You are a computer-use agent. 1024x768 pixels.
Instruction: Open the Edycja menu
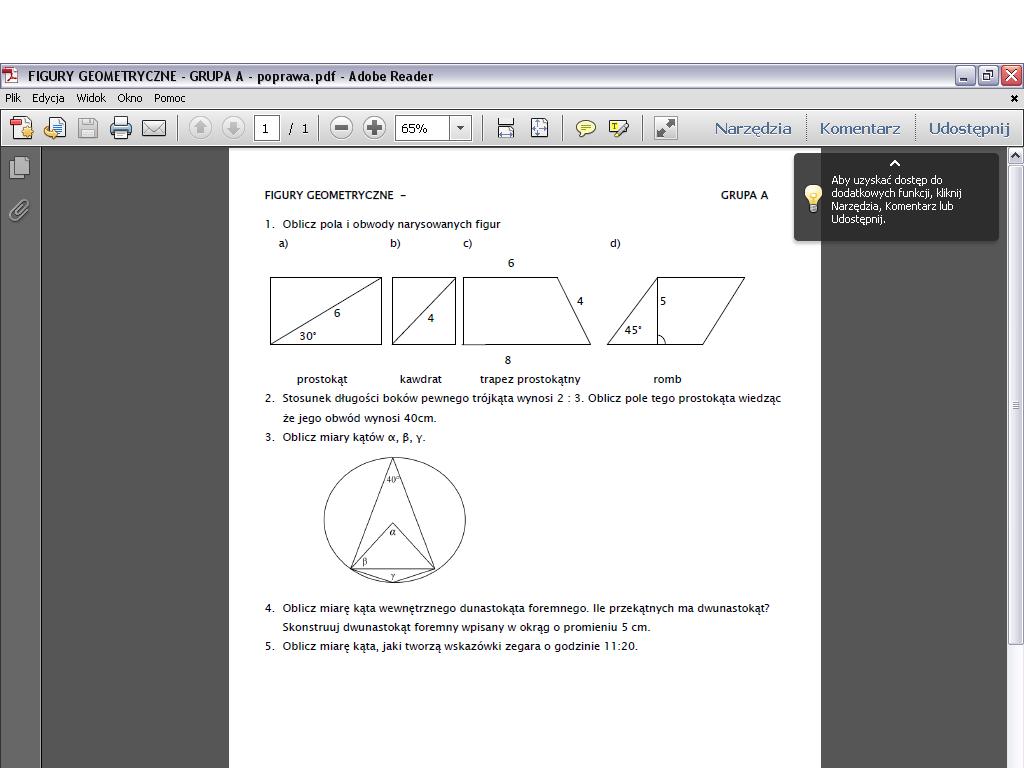(x=48, y=98)
